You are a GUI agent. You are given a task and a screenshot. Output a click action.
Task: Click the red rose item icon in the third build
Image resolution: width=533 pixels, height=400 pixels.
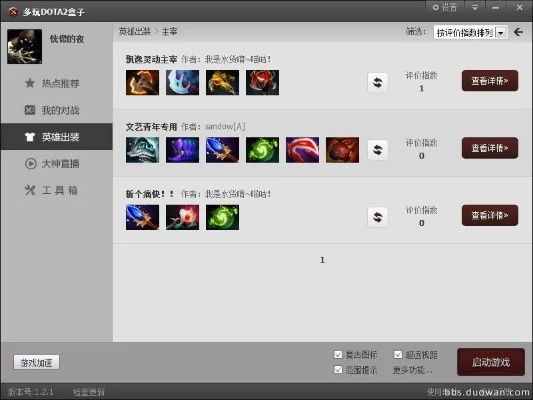(x=183, y=218)
